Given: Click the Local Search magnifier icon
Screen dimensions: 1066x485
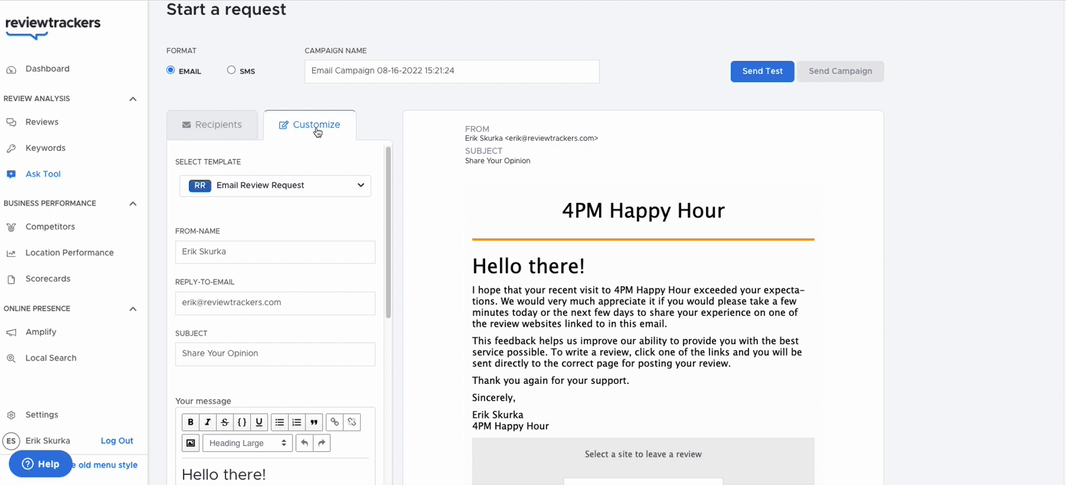Looking at the screenshot, I should point(11,358).
